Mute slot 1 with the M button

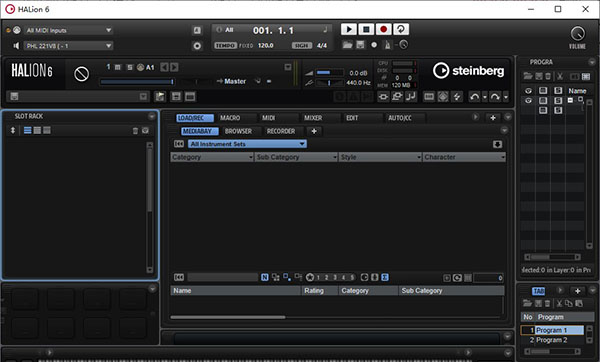click(117, 67)
